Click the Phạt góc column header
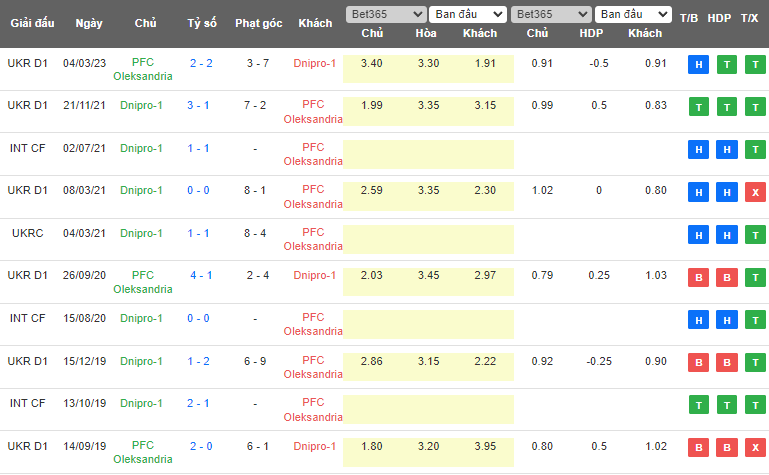Screen dimensions: 769x475 pos(257,23)
